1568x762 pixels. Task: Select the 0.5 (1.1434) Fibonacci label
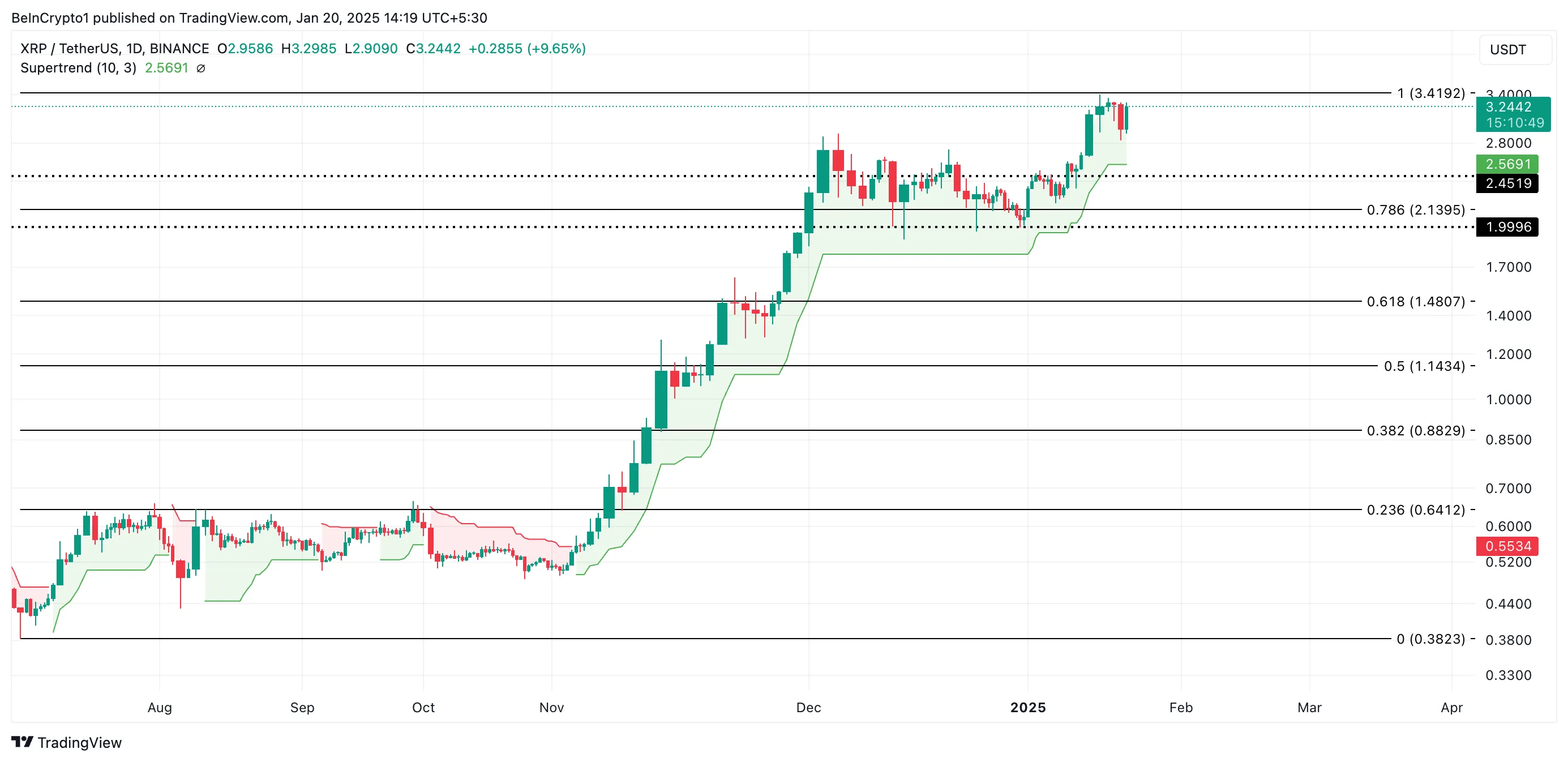[x=1424, y=366]
